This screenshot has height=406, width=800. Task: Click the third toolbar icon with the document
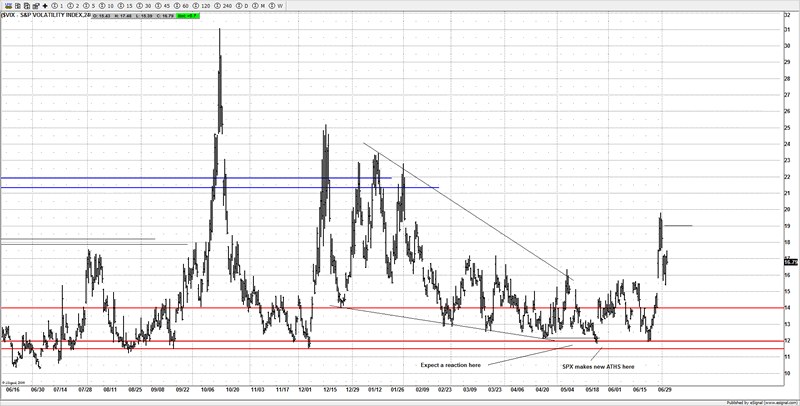tap(28, 5)
